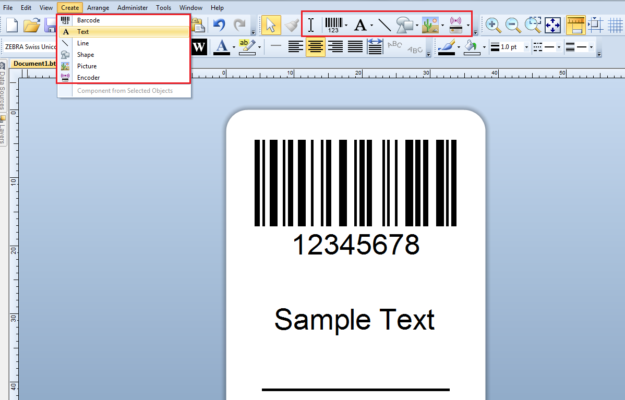
Task: Open the Arrange menu
Action: [98, 8]
